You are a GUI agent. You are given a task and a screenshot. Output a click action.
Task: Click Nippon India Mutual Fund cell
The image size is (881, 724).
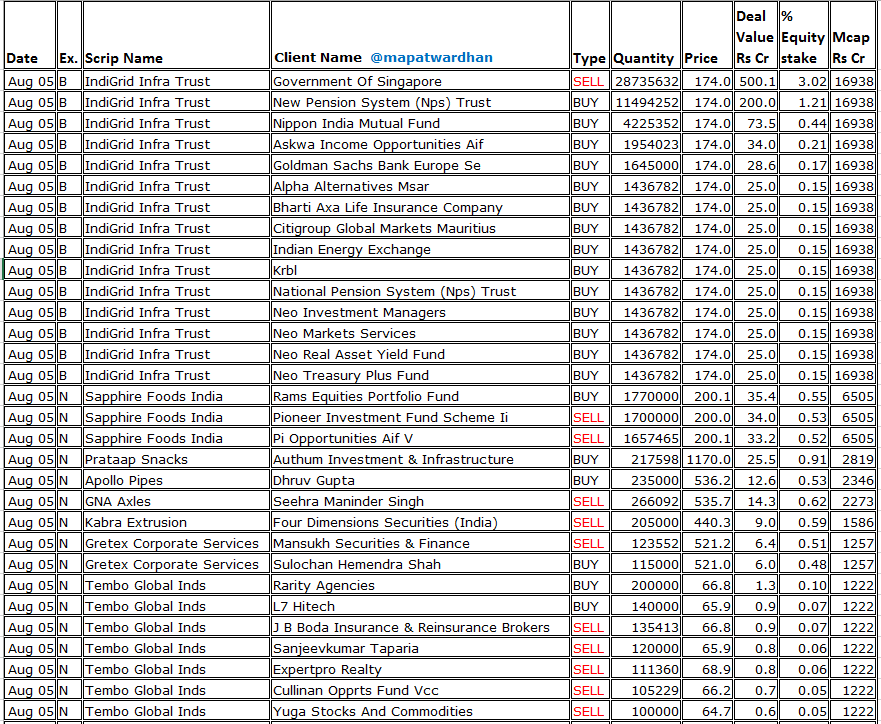coord(420,124)
